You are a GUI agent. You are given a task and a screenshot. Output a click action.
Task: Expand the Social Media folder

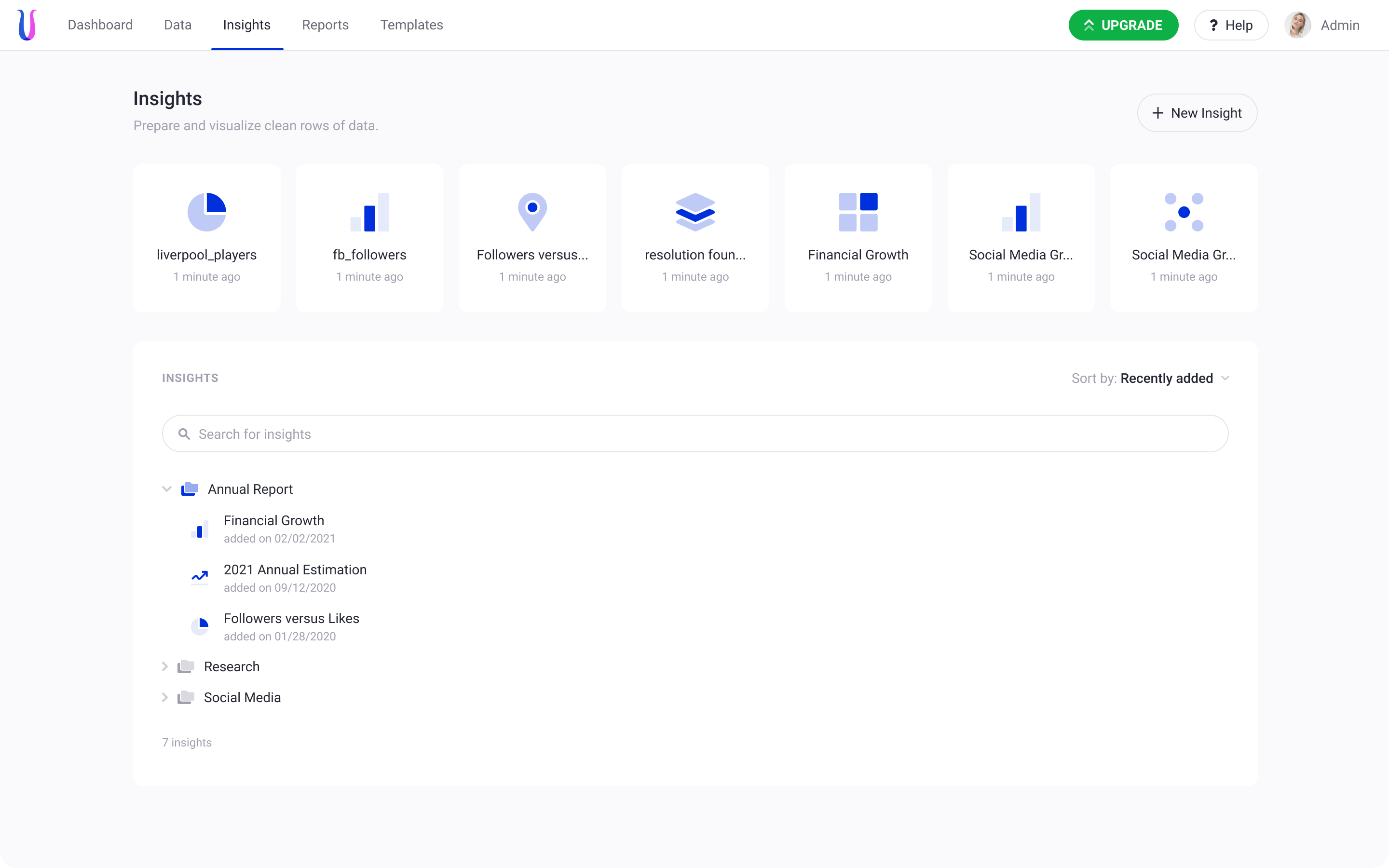165,697
